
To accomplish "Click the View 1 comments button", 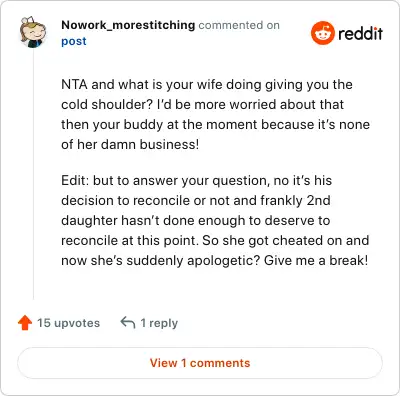I will 200,363.
